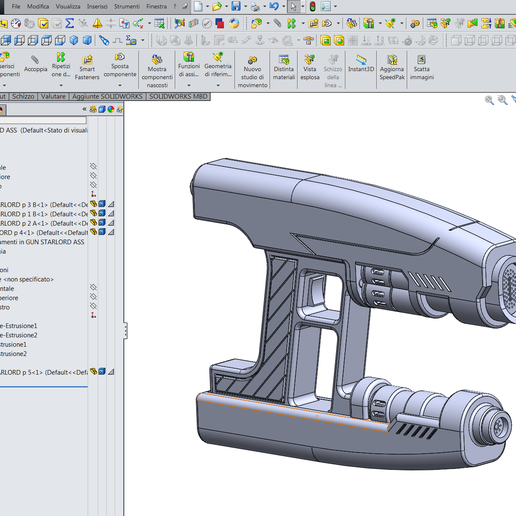Click the gauge measure icon
Image resolution: width=516 pixels, height=516 pixels.
pyautogui.click(x=16, y=23)
